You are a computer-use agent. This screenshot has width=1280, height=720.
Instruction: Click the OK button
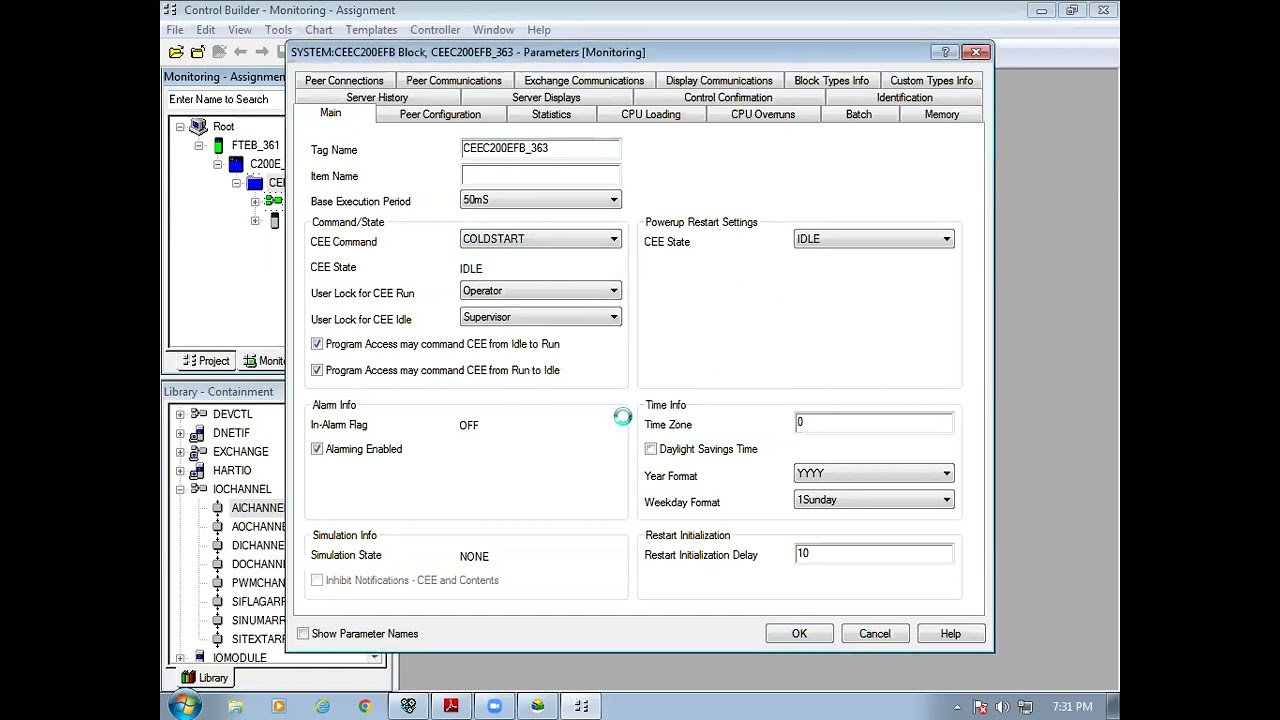(x=799, y=634)
